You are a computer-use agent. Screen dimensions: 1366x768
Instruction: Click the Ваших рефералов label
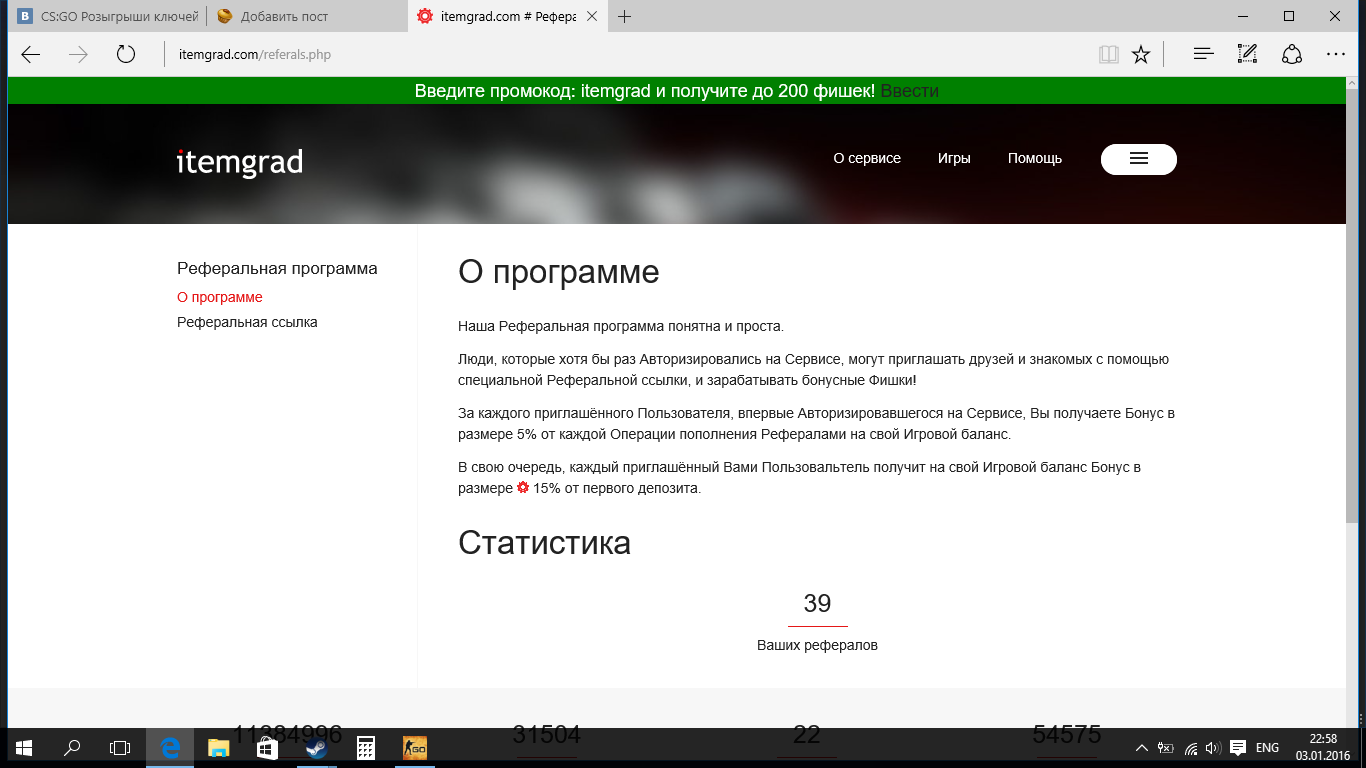817,645
